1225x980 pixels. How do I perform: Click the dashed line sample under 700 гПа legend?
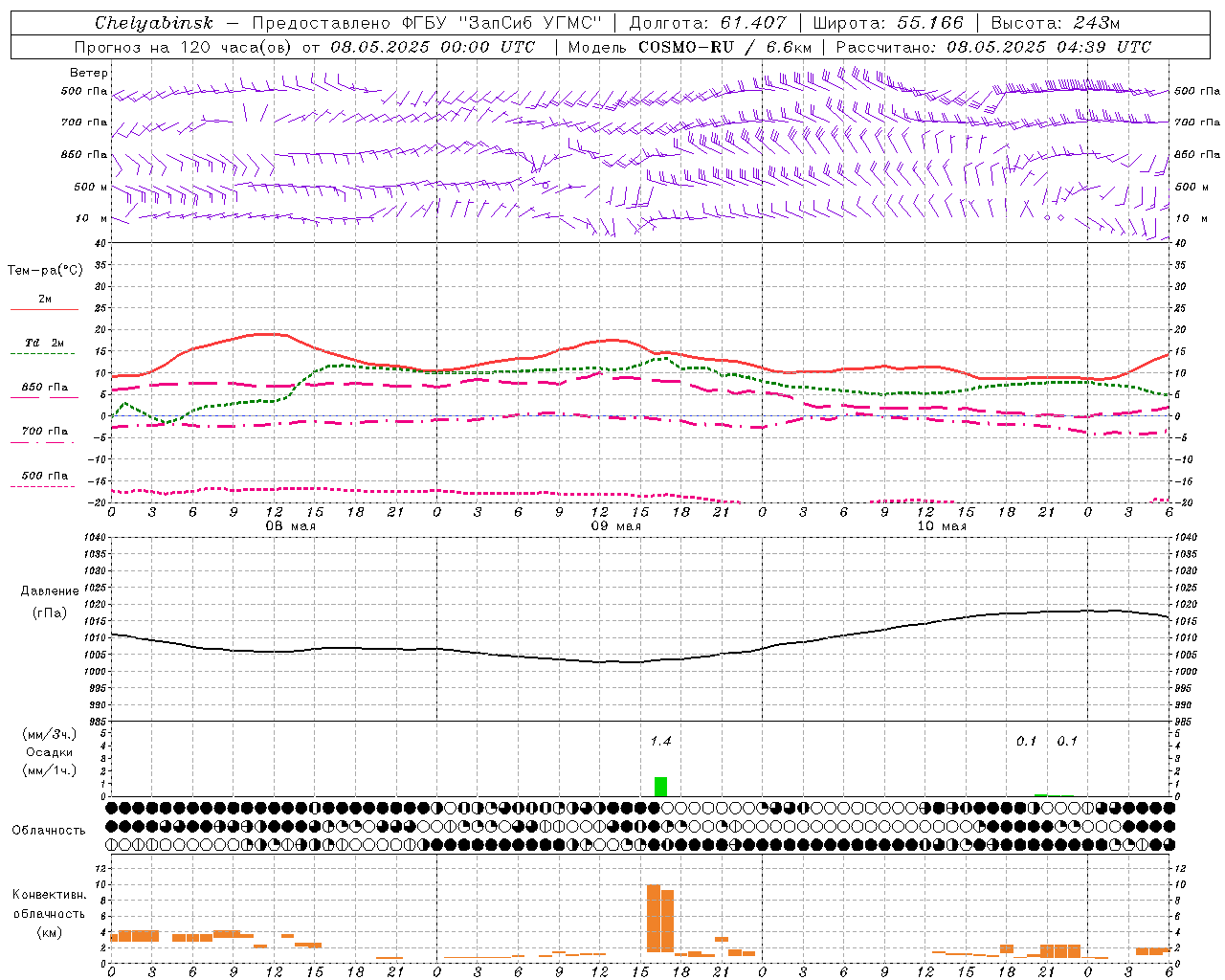coord(44,442)
